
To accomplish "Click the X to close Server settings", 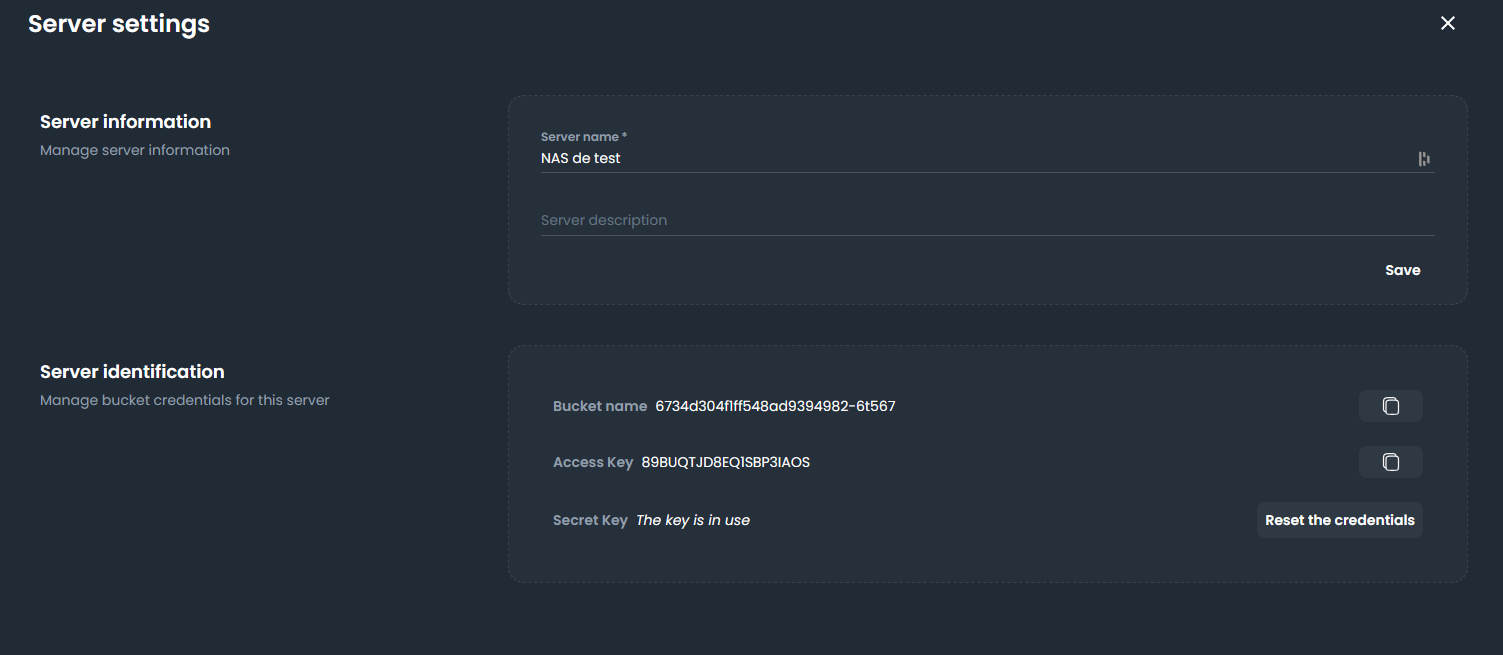I will [x=1447, y=22].
